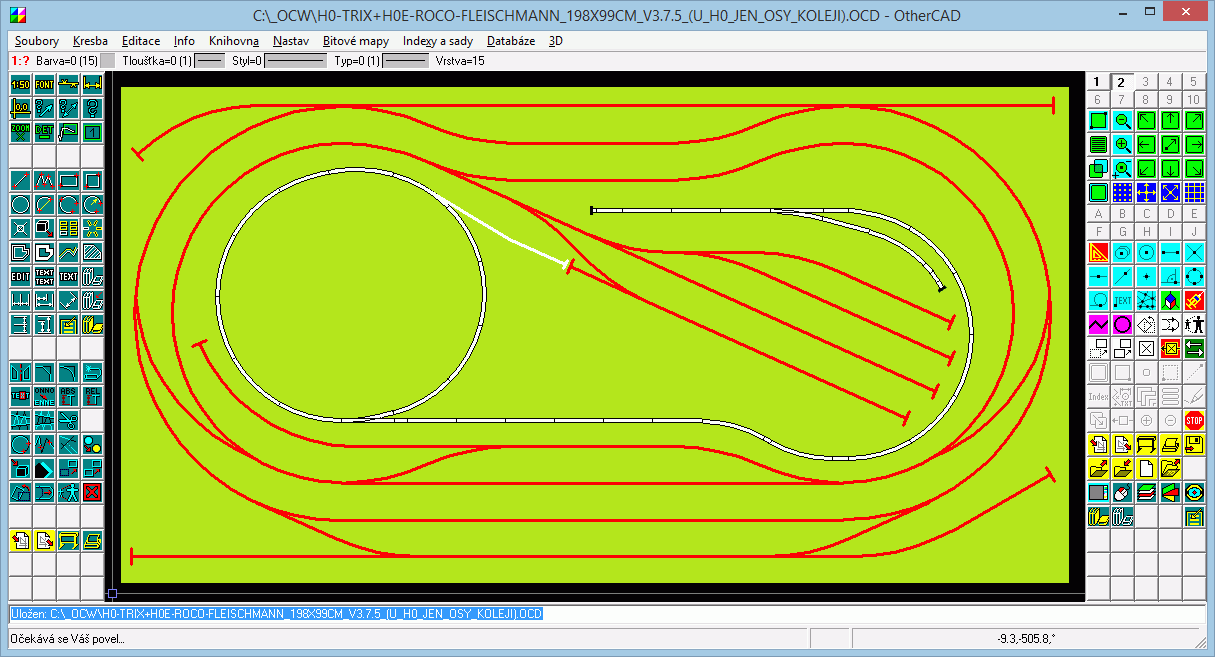Viewport: 1215px width, 657px height.
Task: Click the left-toolbar printer icon
Action: pyautogui.click(x=92, y=540)
